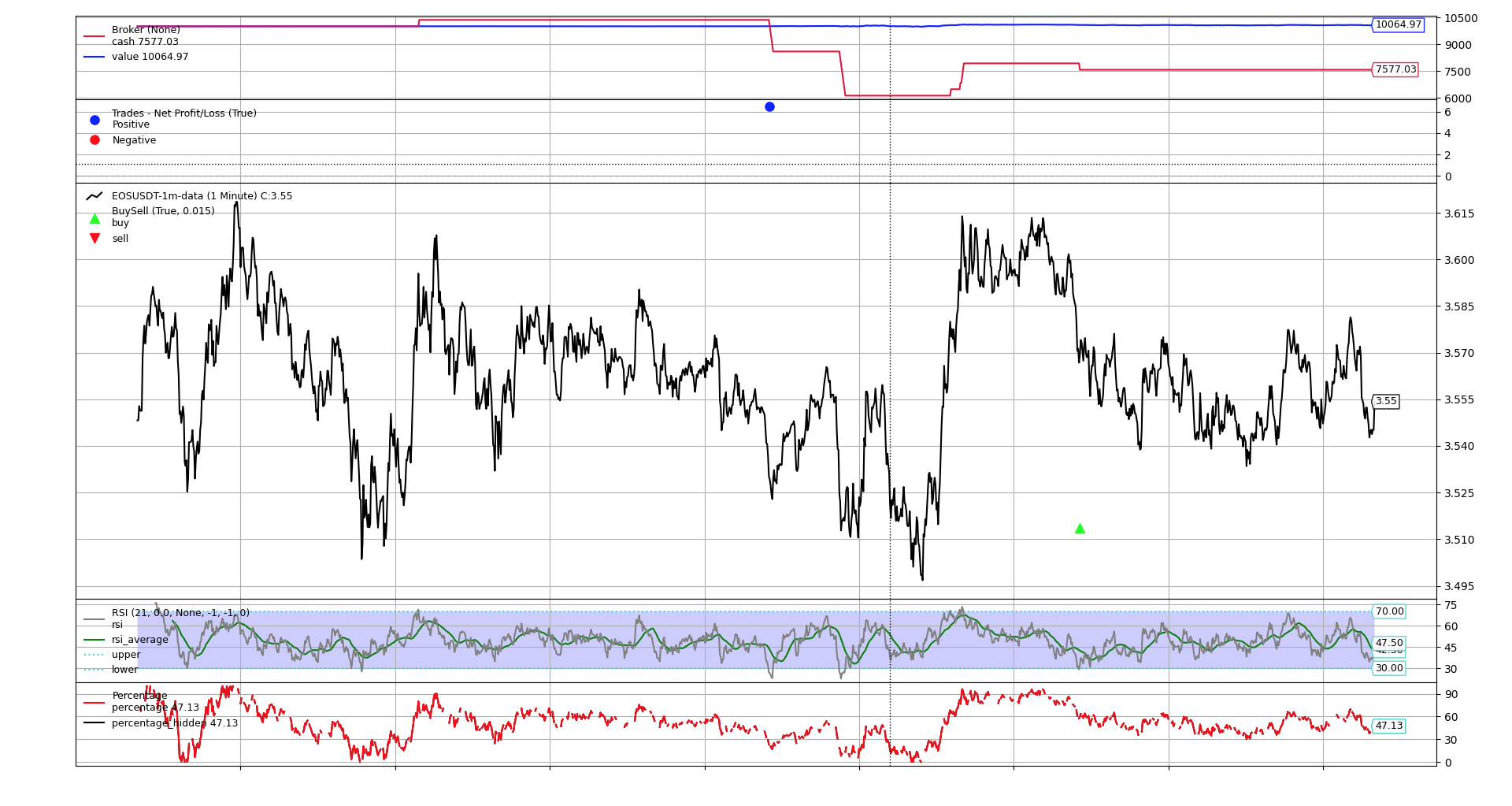
Task: Click the red sell triangle in the legend
Action: (94, 239)
